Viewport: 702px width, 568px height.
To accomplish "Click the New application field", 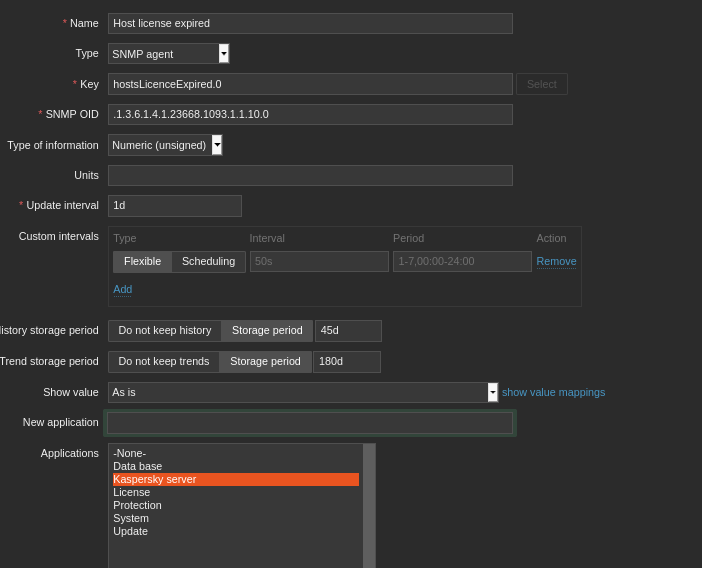I will pos(310,423).
